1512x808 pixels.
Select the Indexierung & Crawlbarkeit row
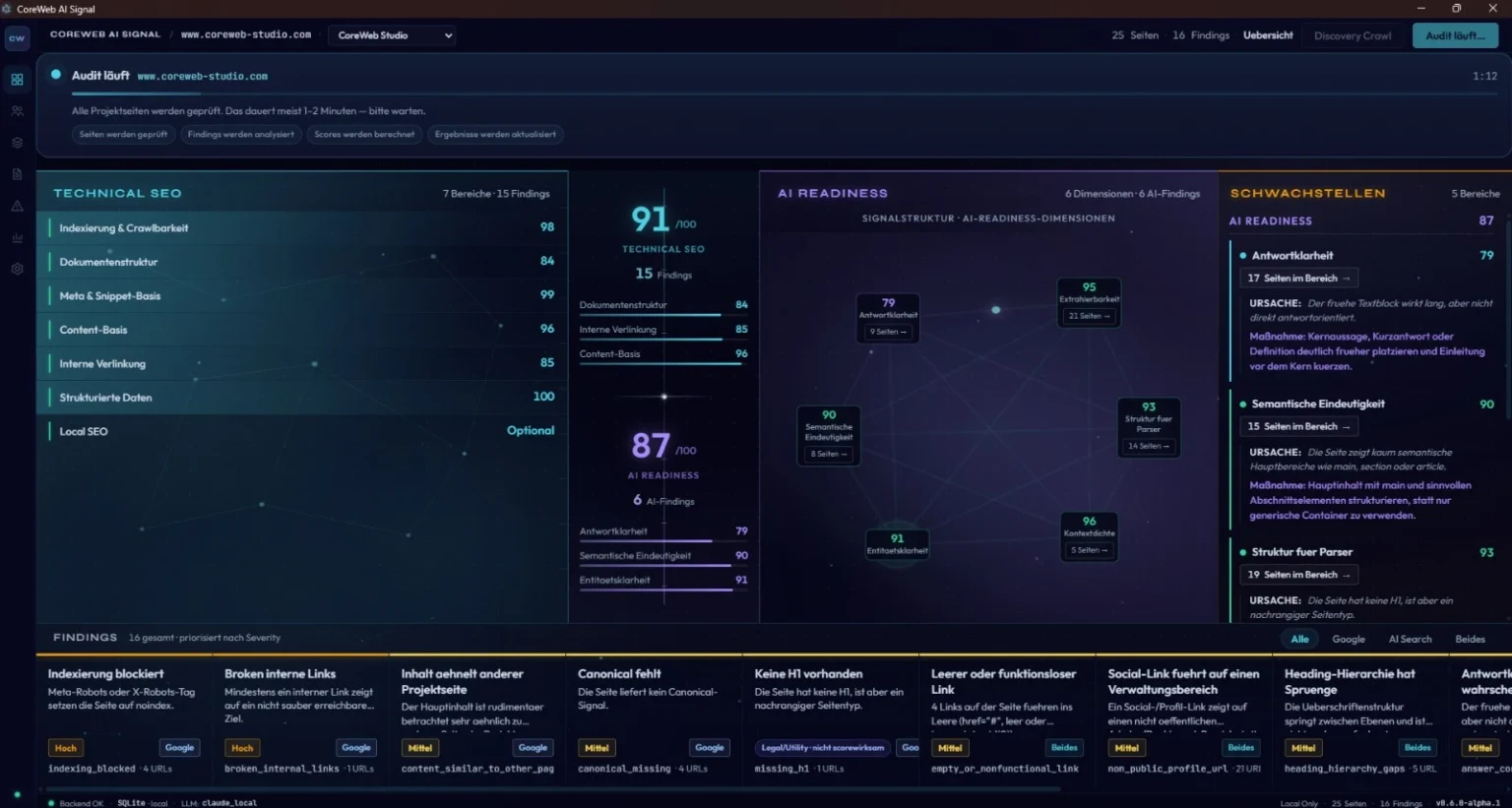point(303,227)
